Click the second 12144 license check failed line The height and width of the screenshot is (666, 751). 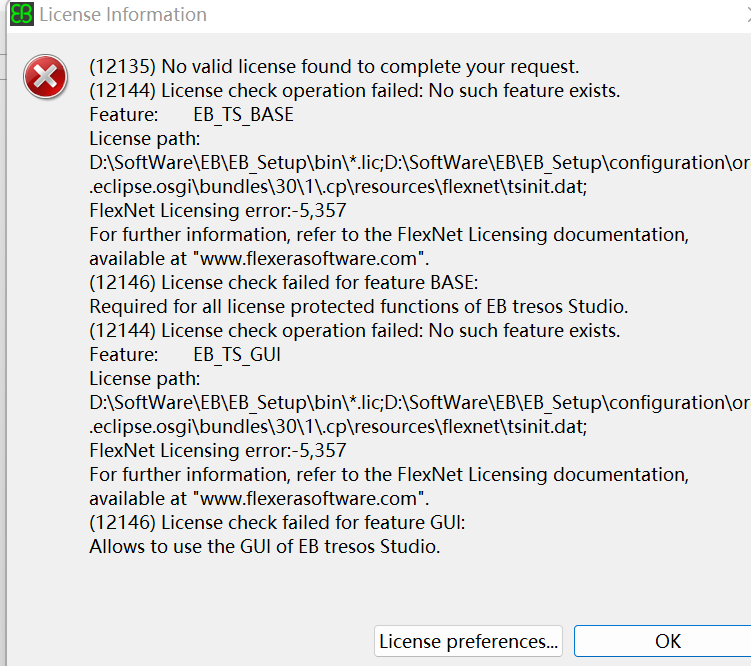point(355,330)
